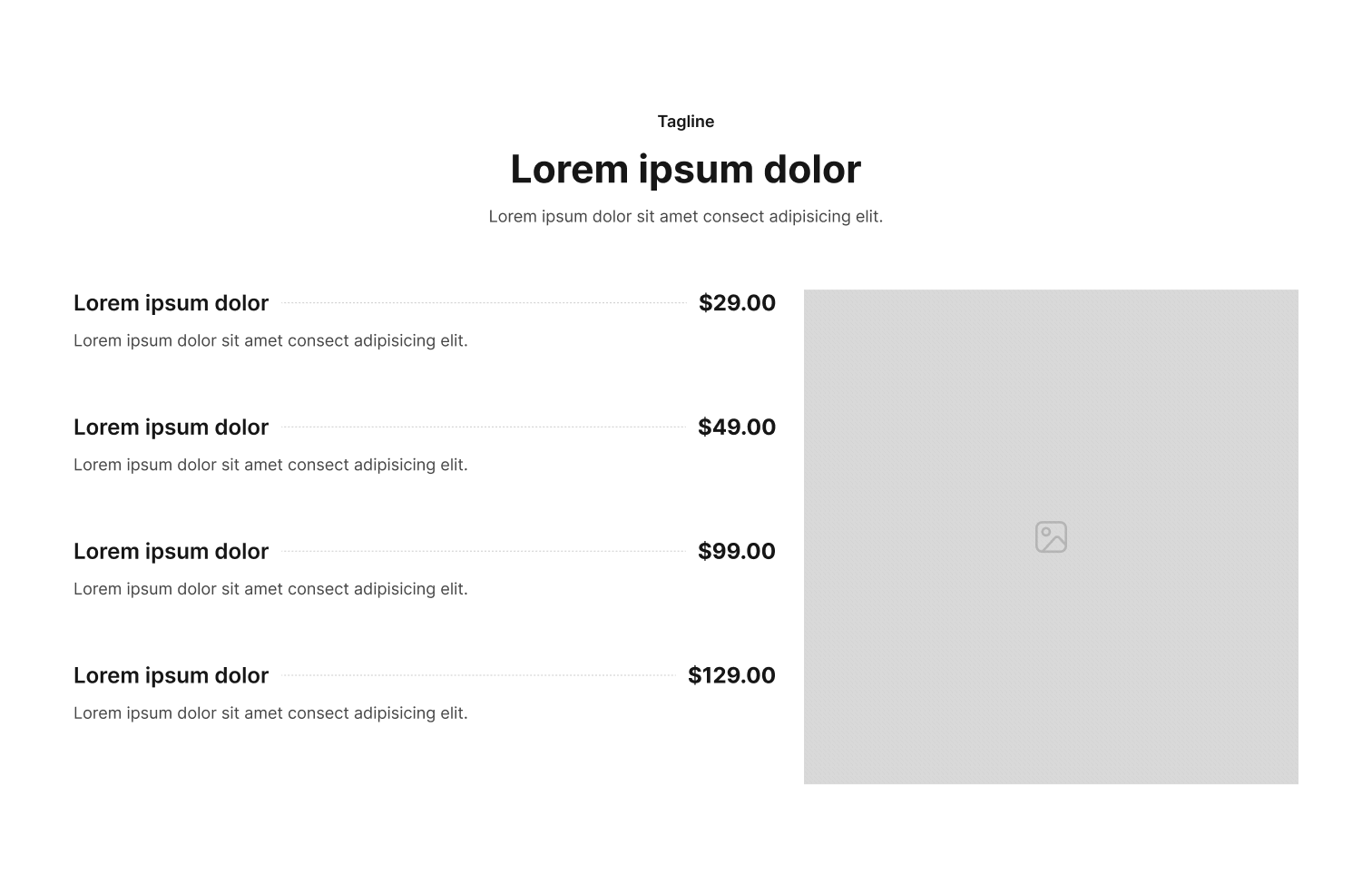1372x894 pixels.
Task: Select the third pricing item title
Action: (171, 552)
